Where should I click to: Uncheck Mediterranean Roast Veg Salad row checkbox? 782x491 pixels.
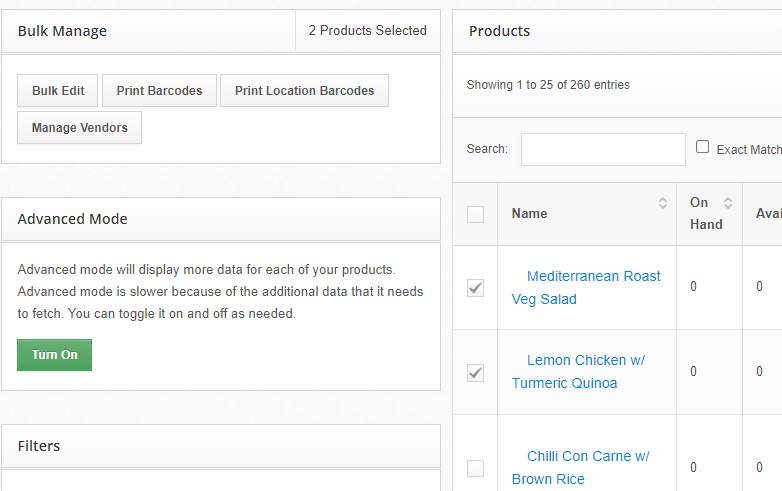476,288
